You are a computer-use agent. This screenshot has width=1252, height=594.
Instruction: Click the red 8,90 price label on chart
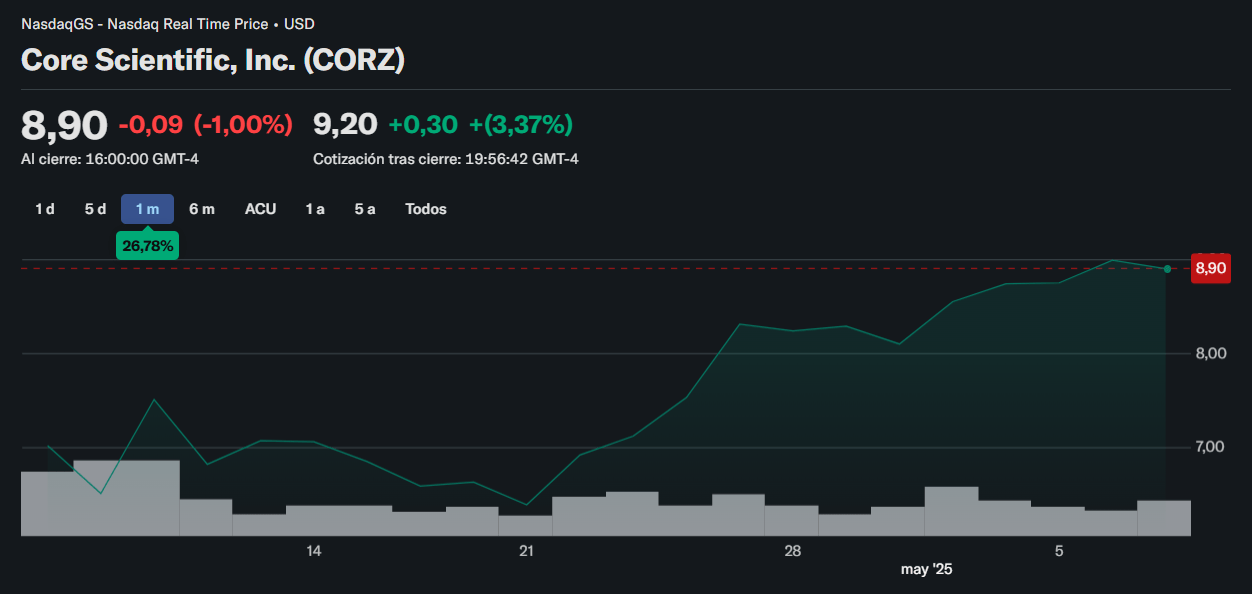coord(1210,268)
